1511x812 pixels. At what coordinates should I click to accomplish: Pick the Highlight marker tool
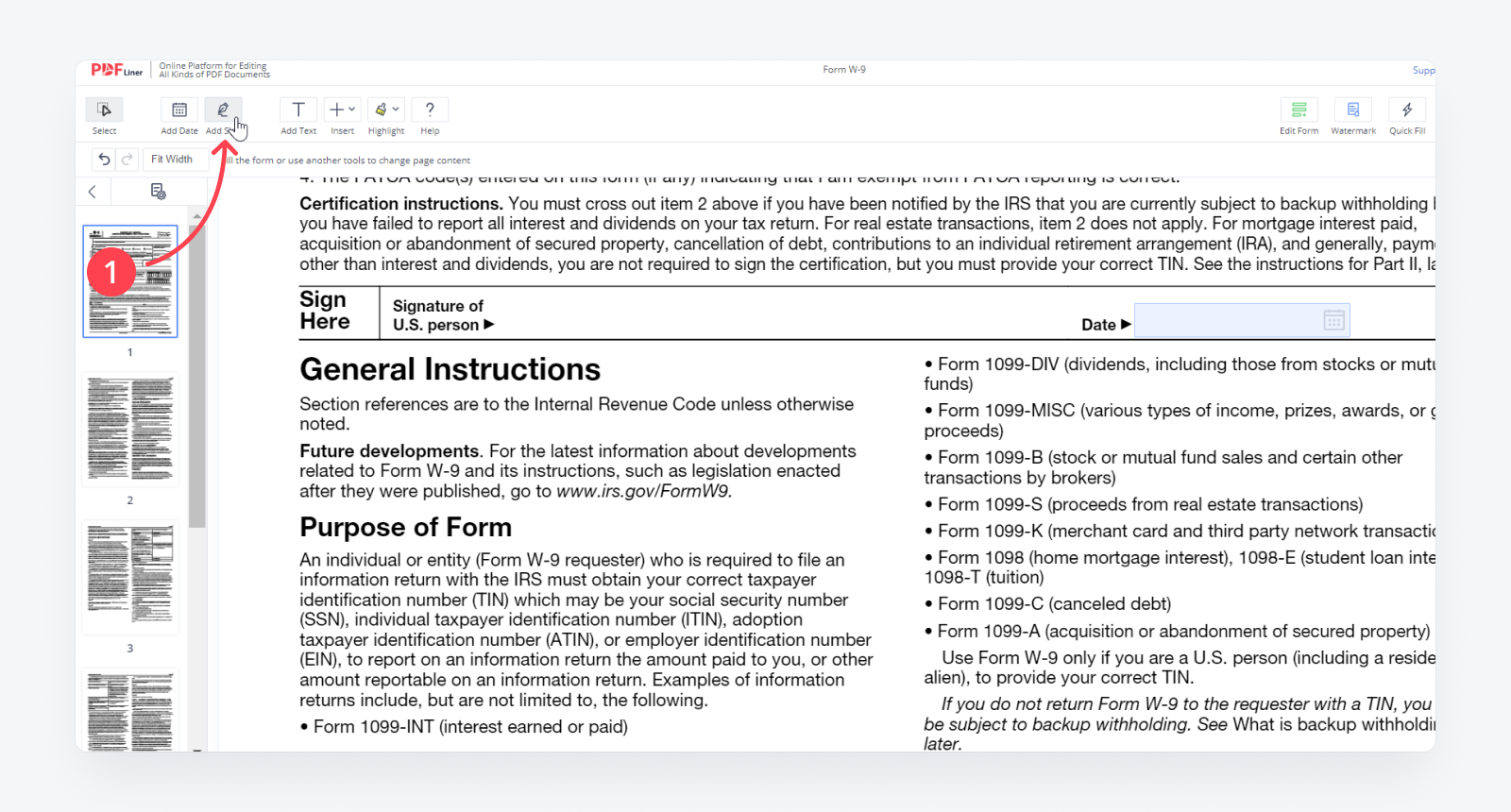coord(381,110)
